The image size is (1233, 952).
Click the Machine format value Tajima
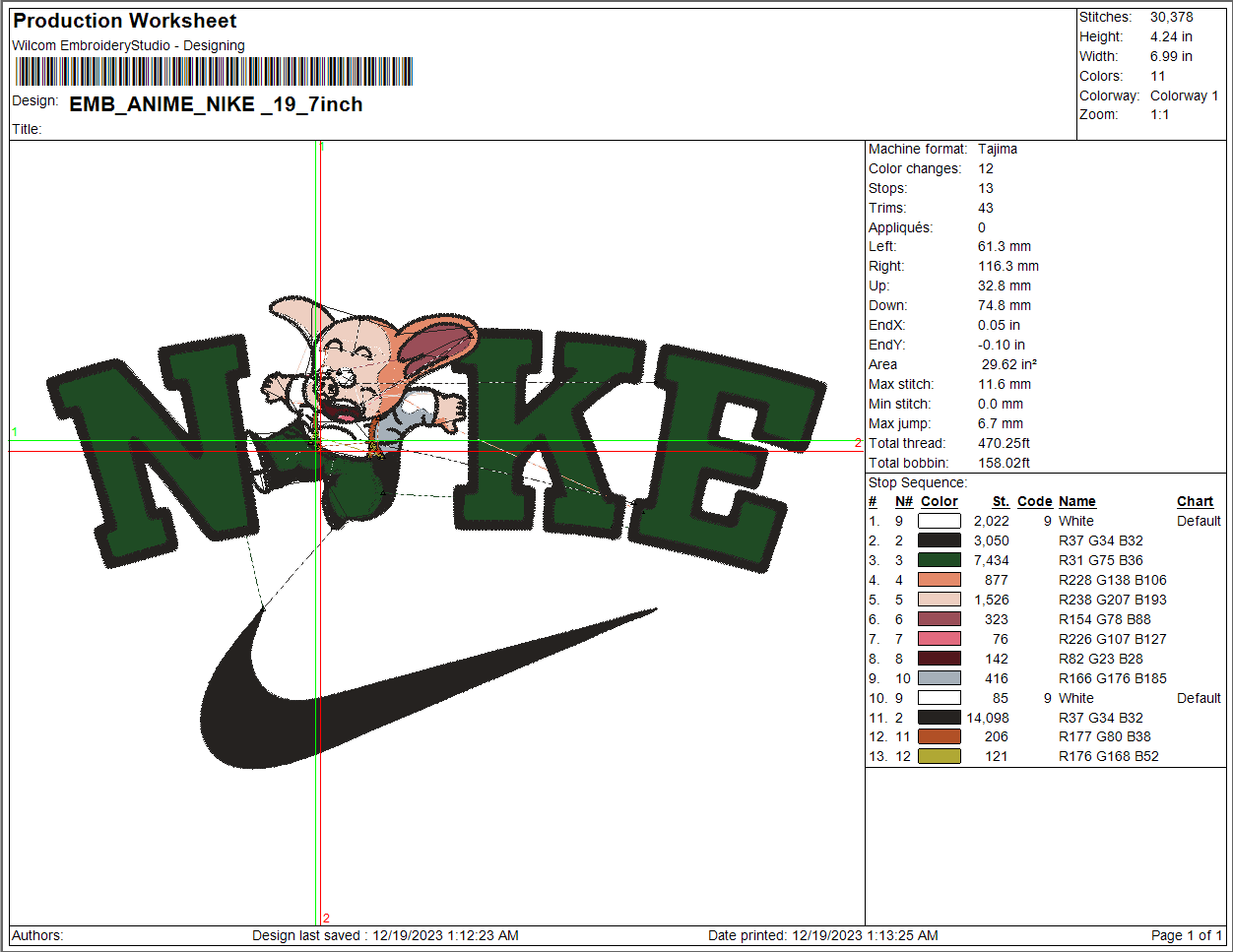click(x=998, y=149)
